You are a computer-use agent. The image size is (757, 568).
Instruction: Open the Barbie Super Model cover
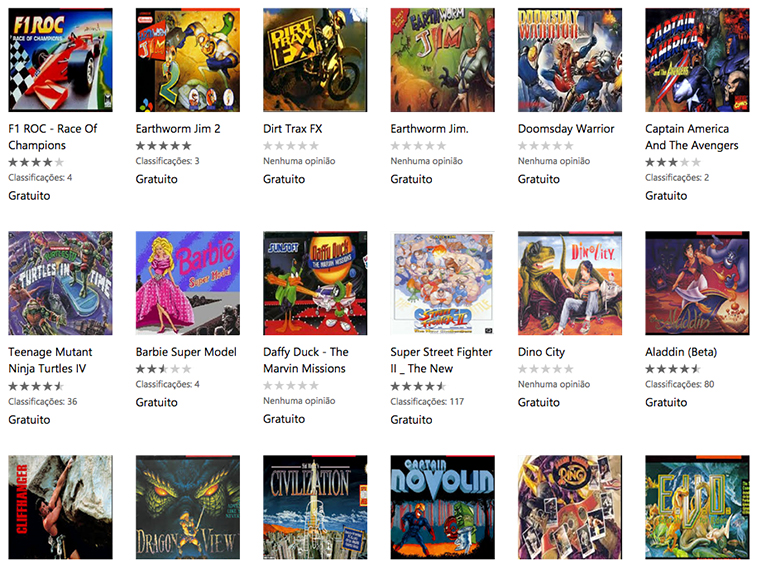click(x=188, y=283)
